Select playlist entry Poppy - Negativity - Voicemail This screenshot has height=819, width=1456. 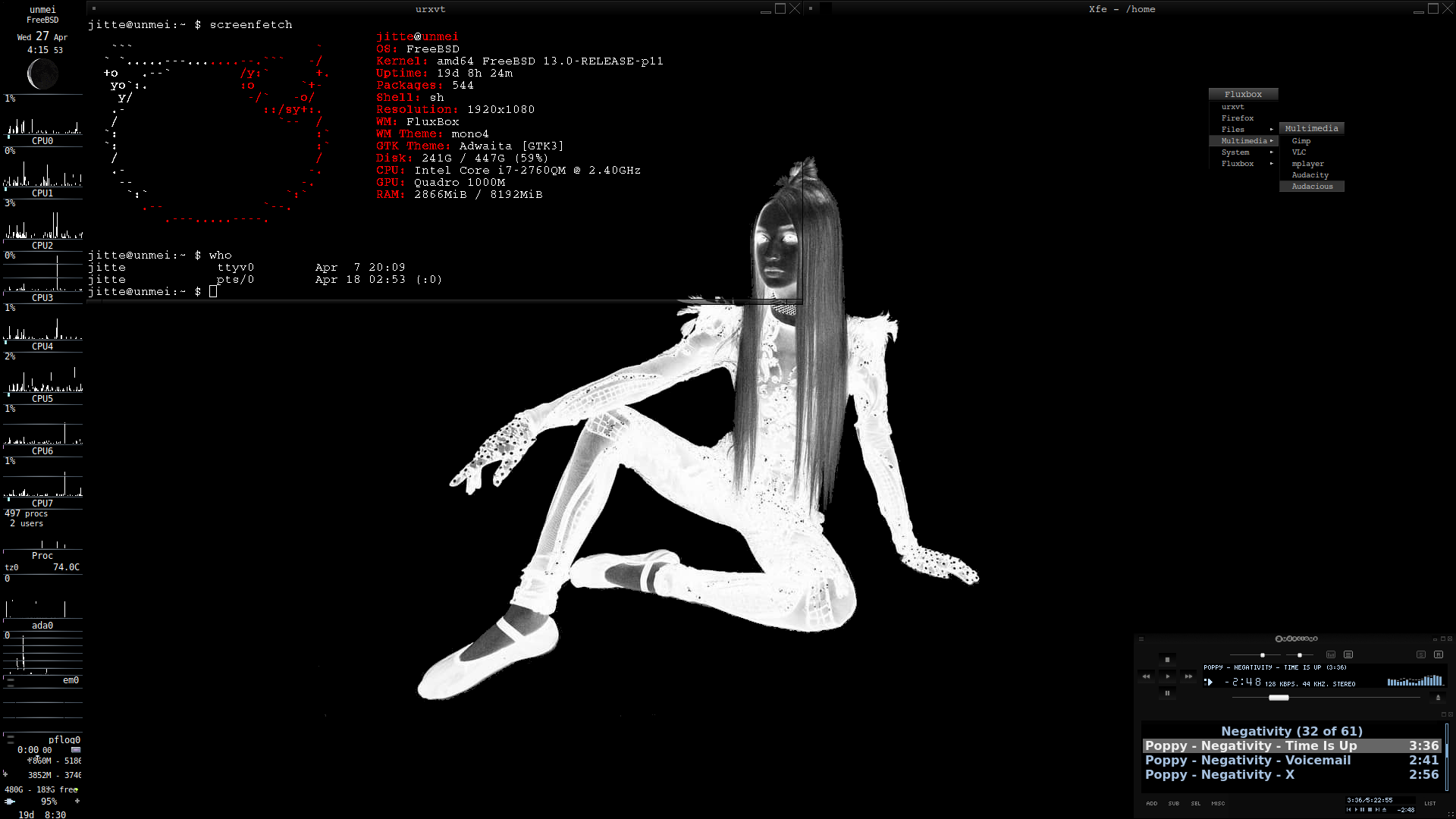click(1292, 761)
